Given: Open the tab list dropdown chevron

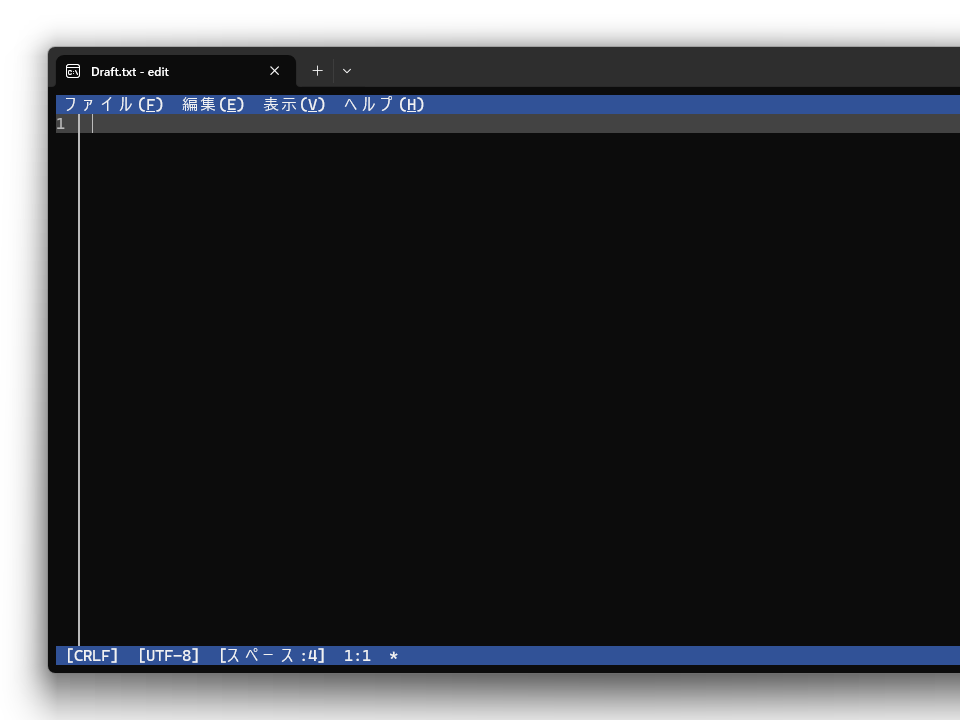Looking at the screenshot, I should click(x=347, y=71).
